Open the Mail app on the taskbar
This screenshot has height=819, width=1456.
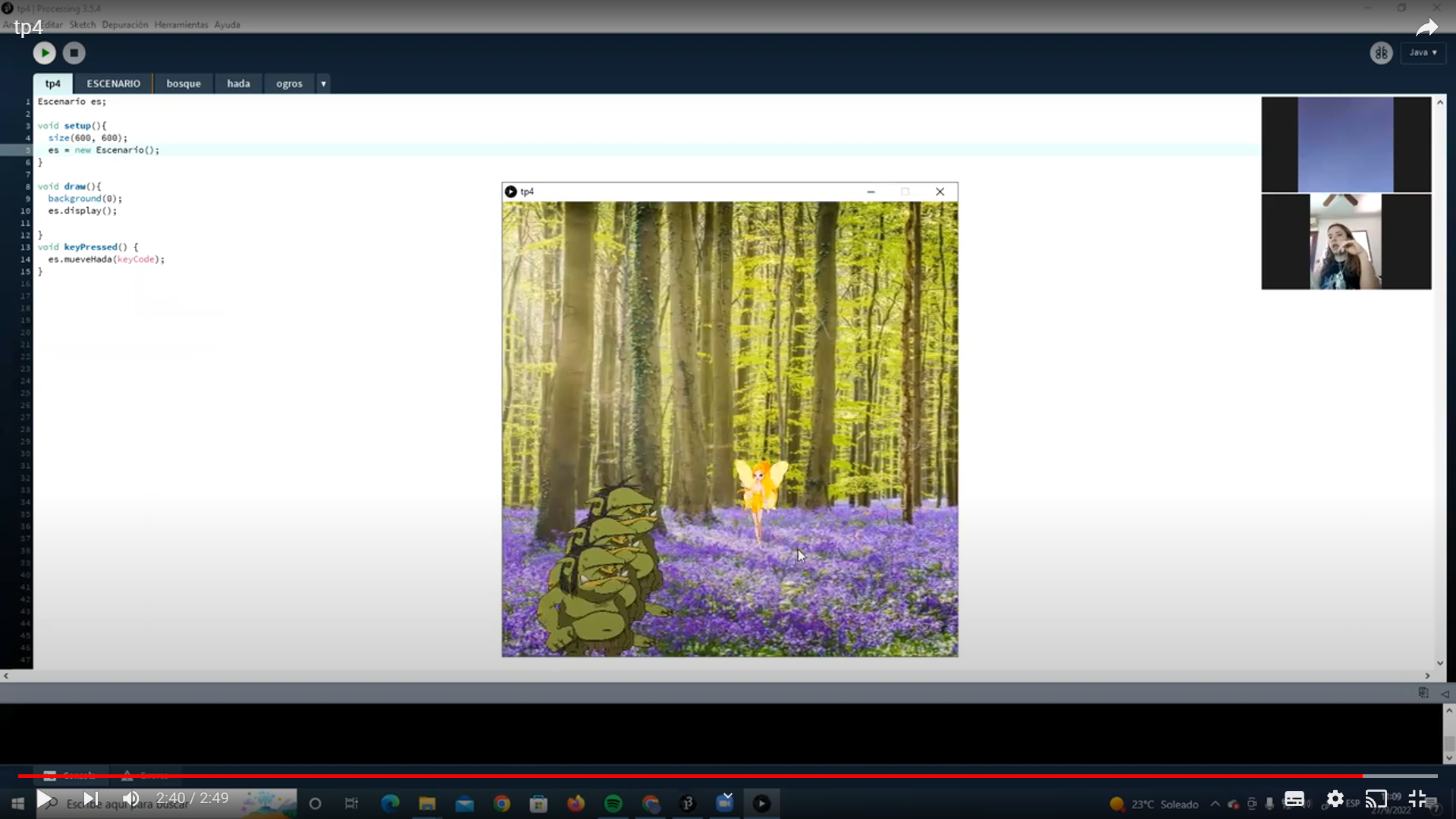click(464, 804)
